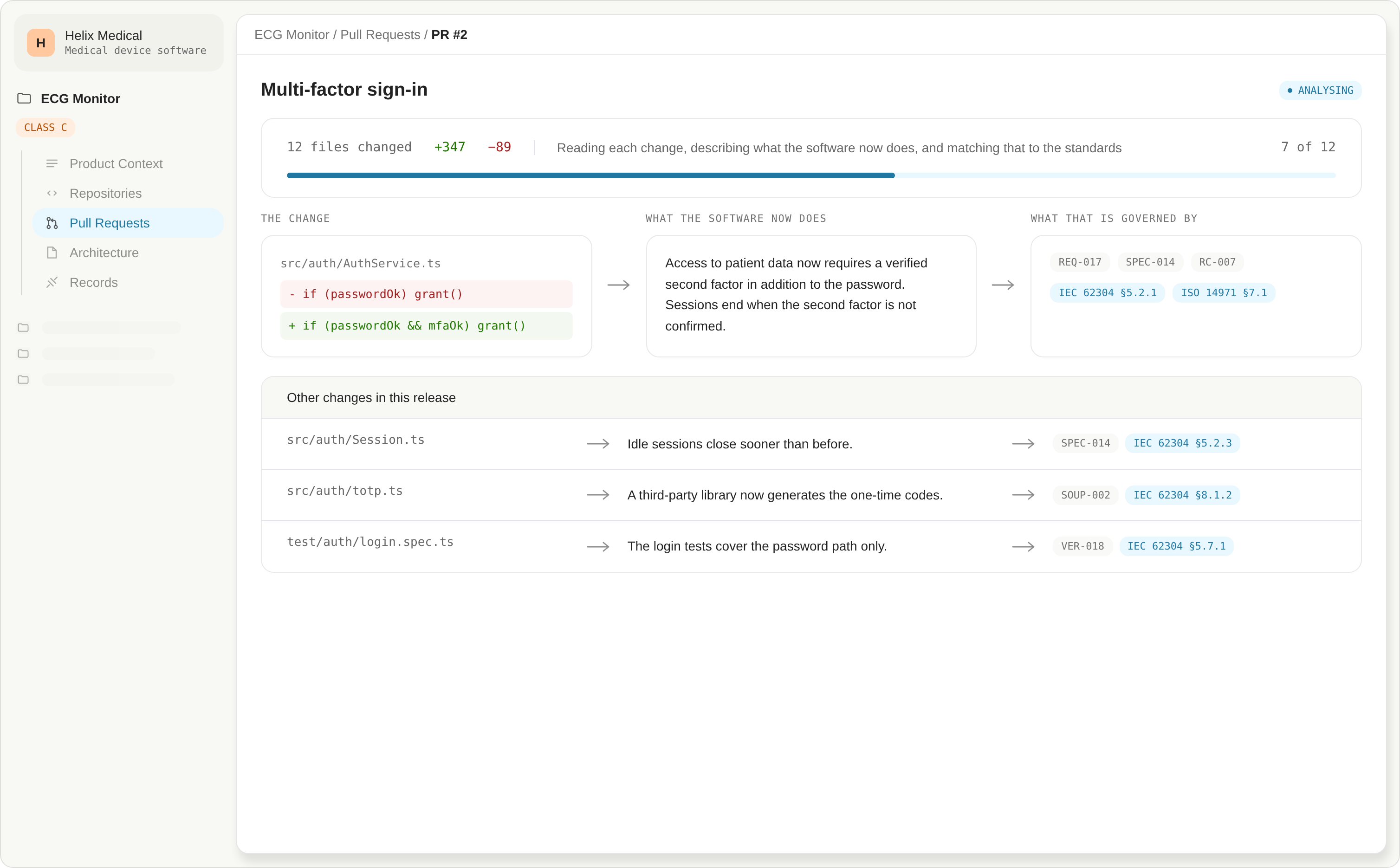Screen dimensions: 1400x868
Task: Click the Pull Requests branch icon
Action: point(52,223)
